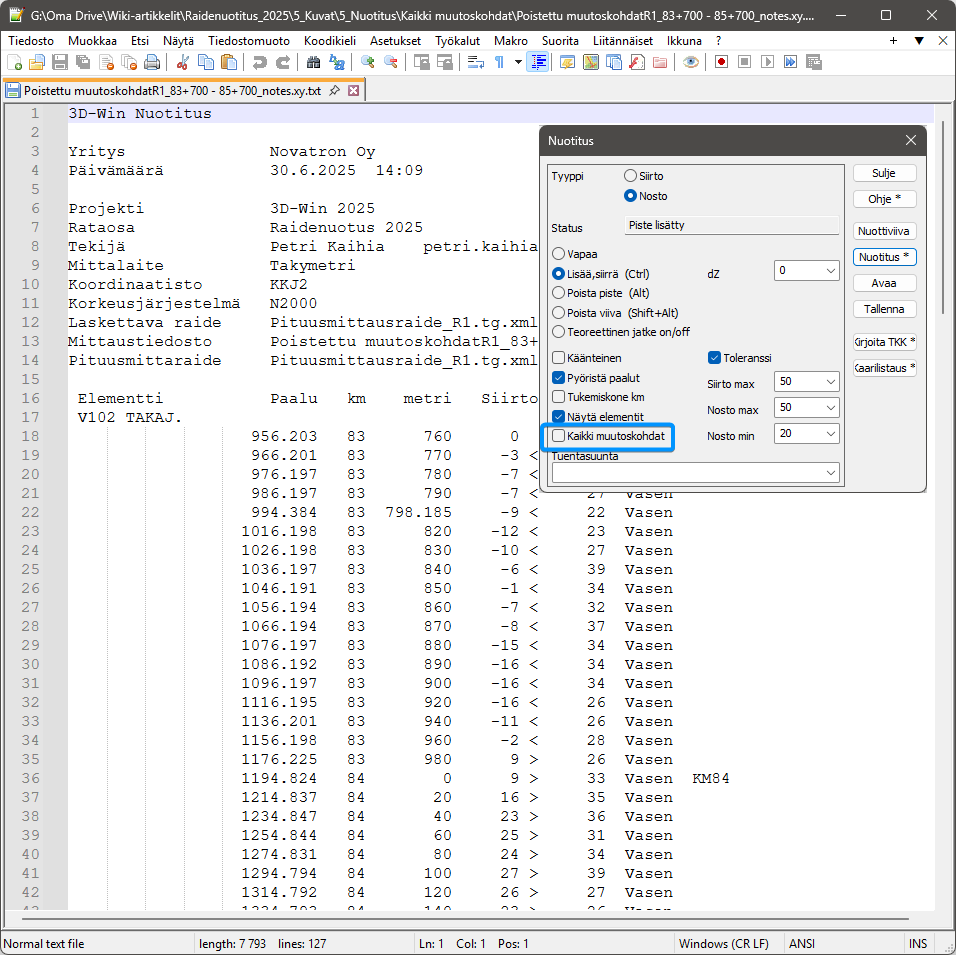Uncheck the Pyöristä paalut checkbox
956x955 pixels.
[559, 378]
